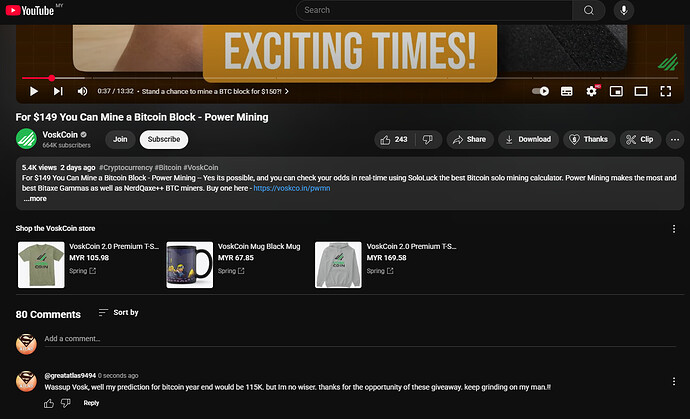Reply to the greatatlas9494 comment
The height and width of the screenshot is (419, 690).
click(x=91, y=403)
